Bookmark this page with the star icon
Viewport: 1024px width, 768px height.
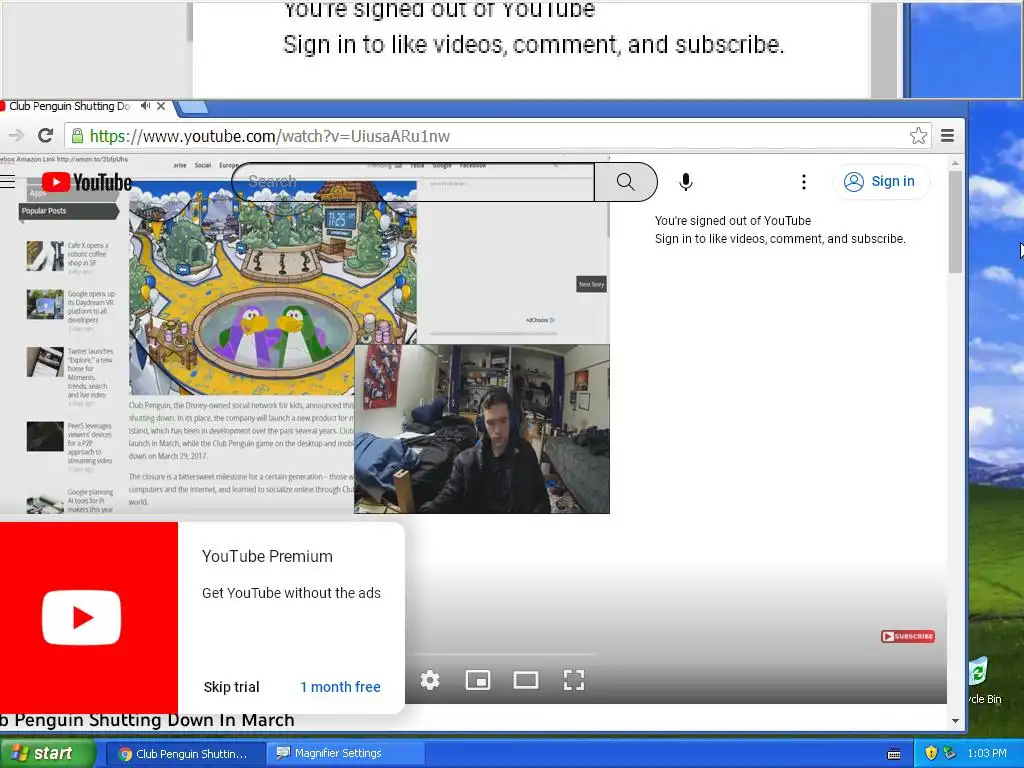pyautogui.click(x=918, y=135)
